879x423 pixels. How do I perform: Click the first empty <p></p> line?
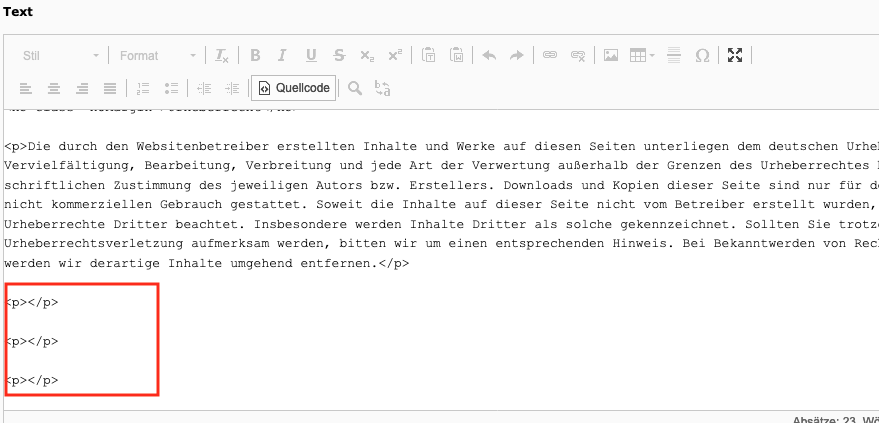point(32,302)
